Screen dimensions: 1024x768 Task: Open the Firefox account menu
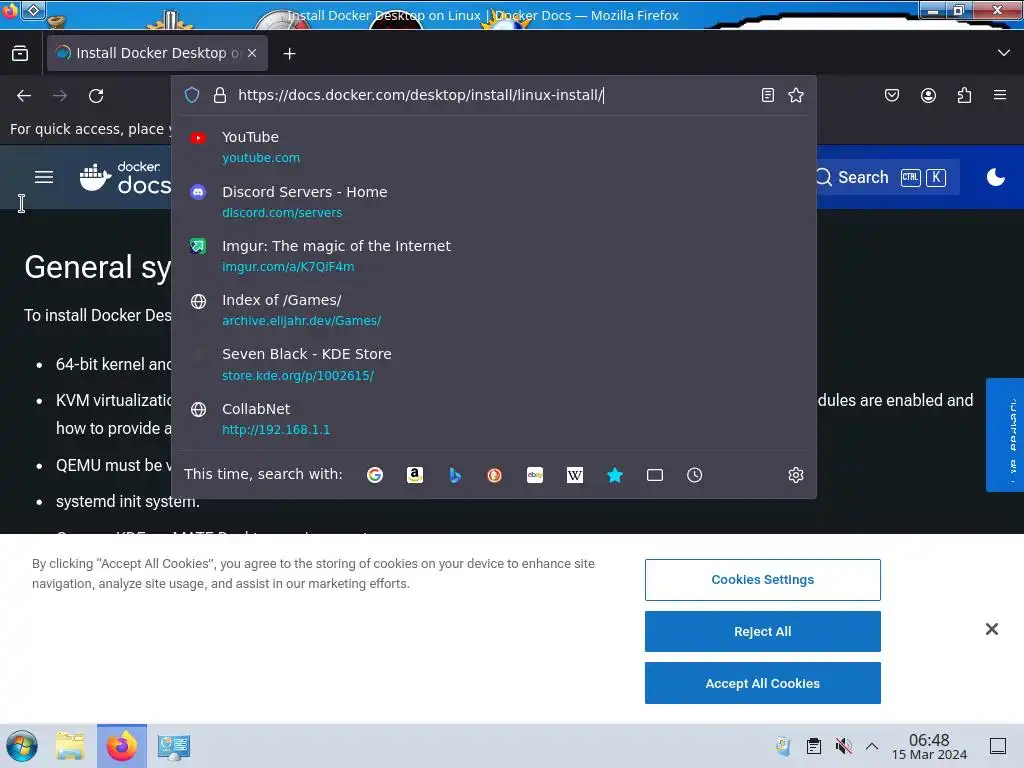point(928,95)
